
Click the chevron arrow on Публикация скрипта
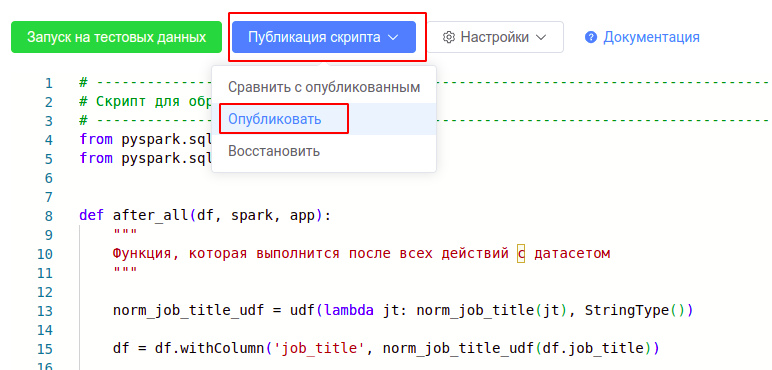[x=393, y=38]
